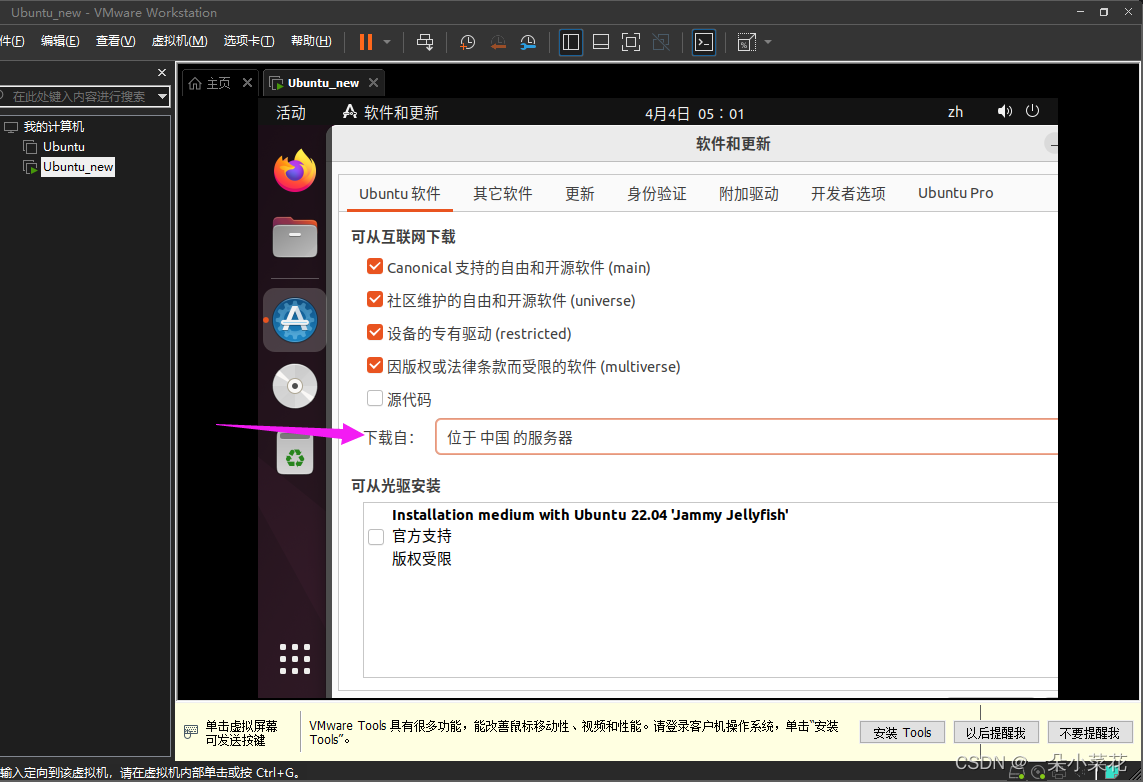Image resolution: width=1143 pixels, height=782 pixels.
Task: Launch Firefox from the Ubuntu dock
Action: click(x=294, y=171)
